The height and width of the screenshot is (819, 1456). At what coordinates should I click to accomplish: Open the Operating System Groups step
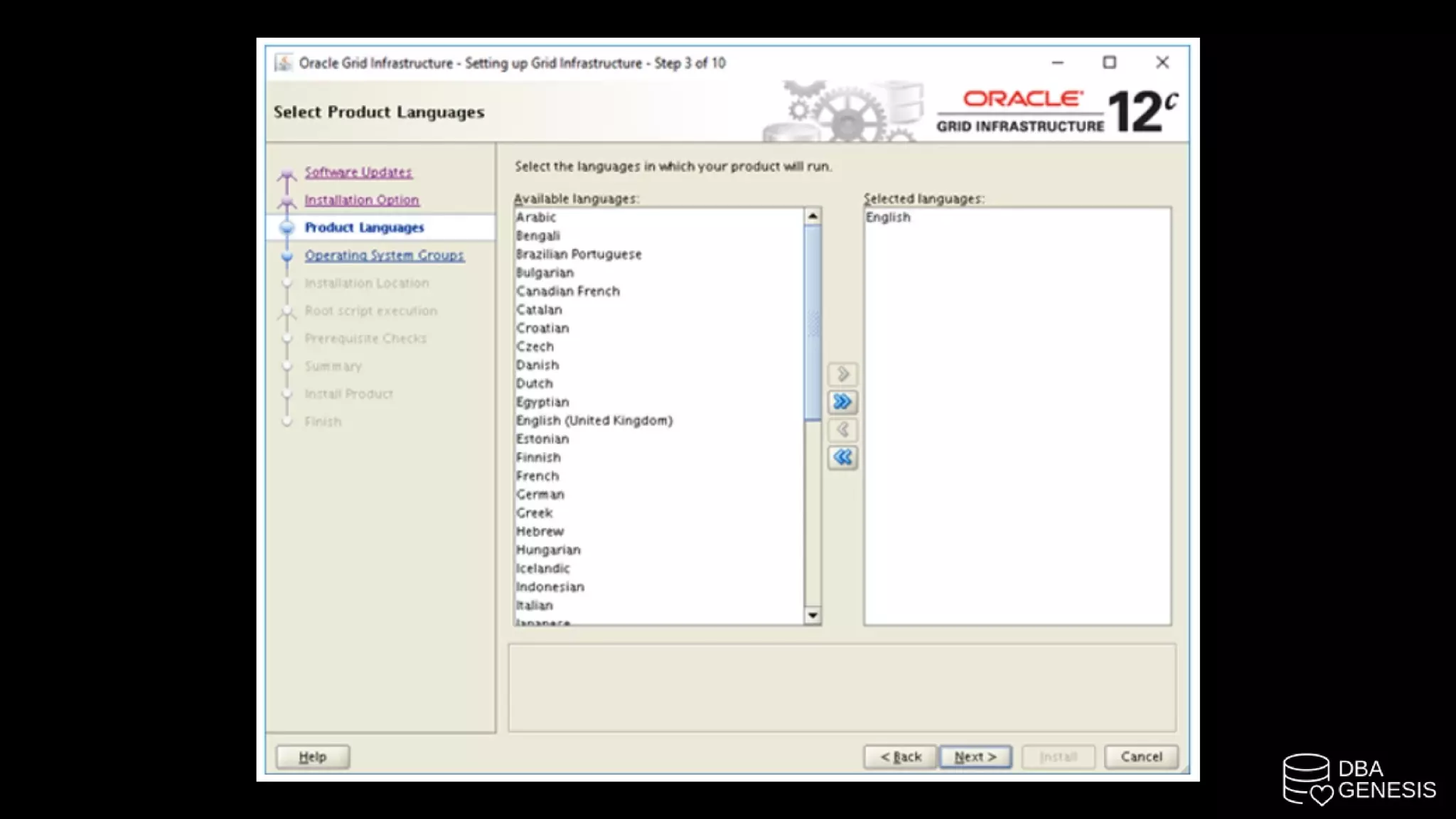pyautogui.click(x=384, y=255)
